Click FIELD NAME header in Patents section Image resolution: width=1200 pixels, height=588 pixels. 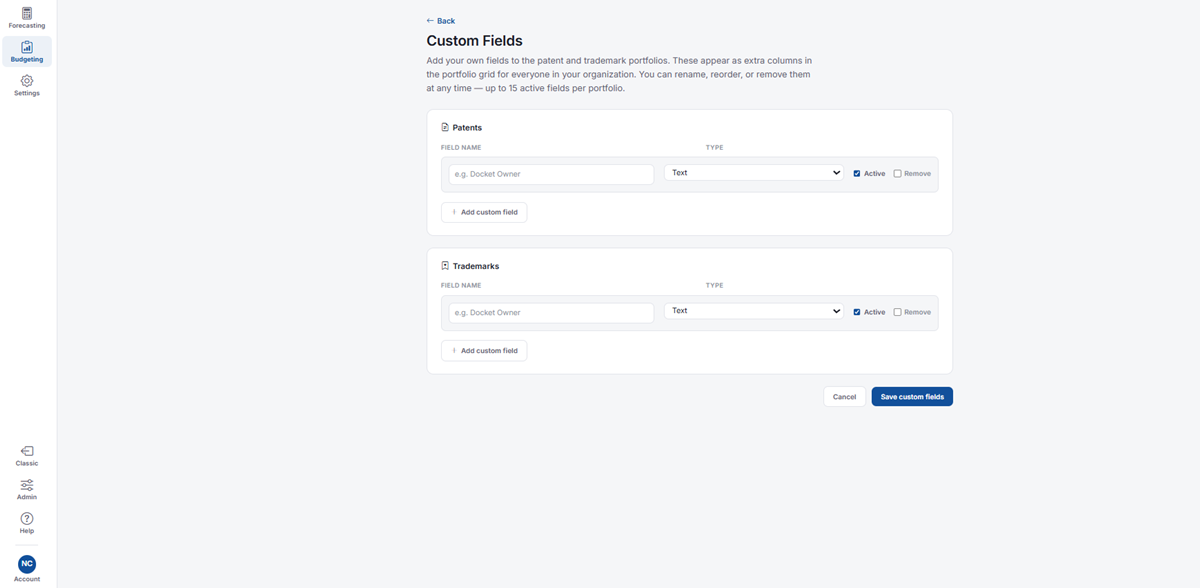click(x=461, y=148)
